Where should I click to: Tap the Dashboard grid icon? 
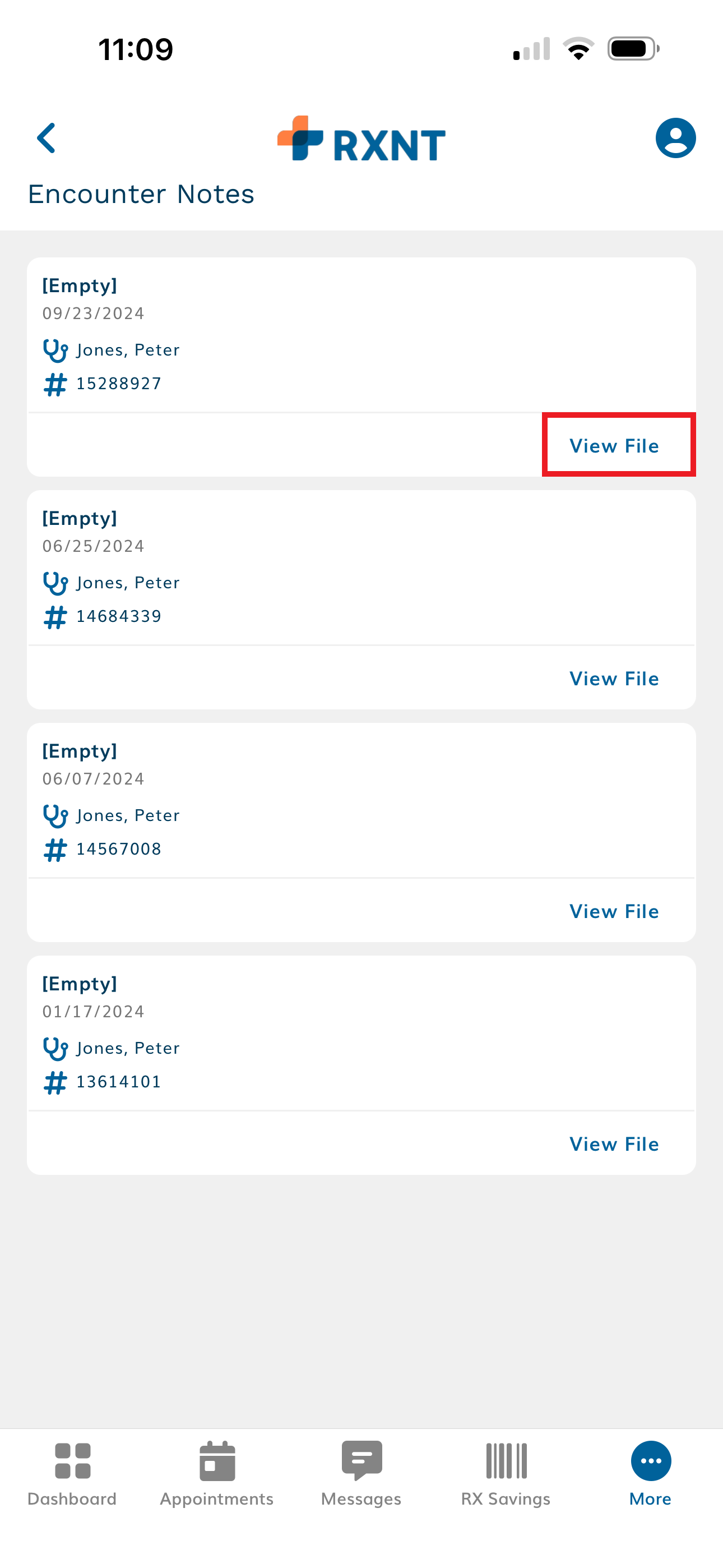tap(72, 1460)
